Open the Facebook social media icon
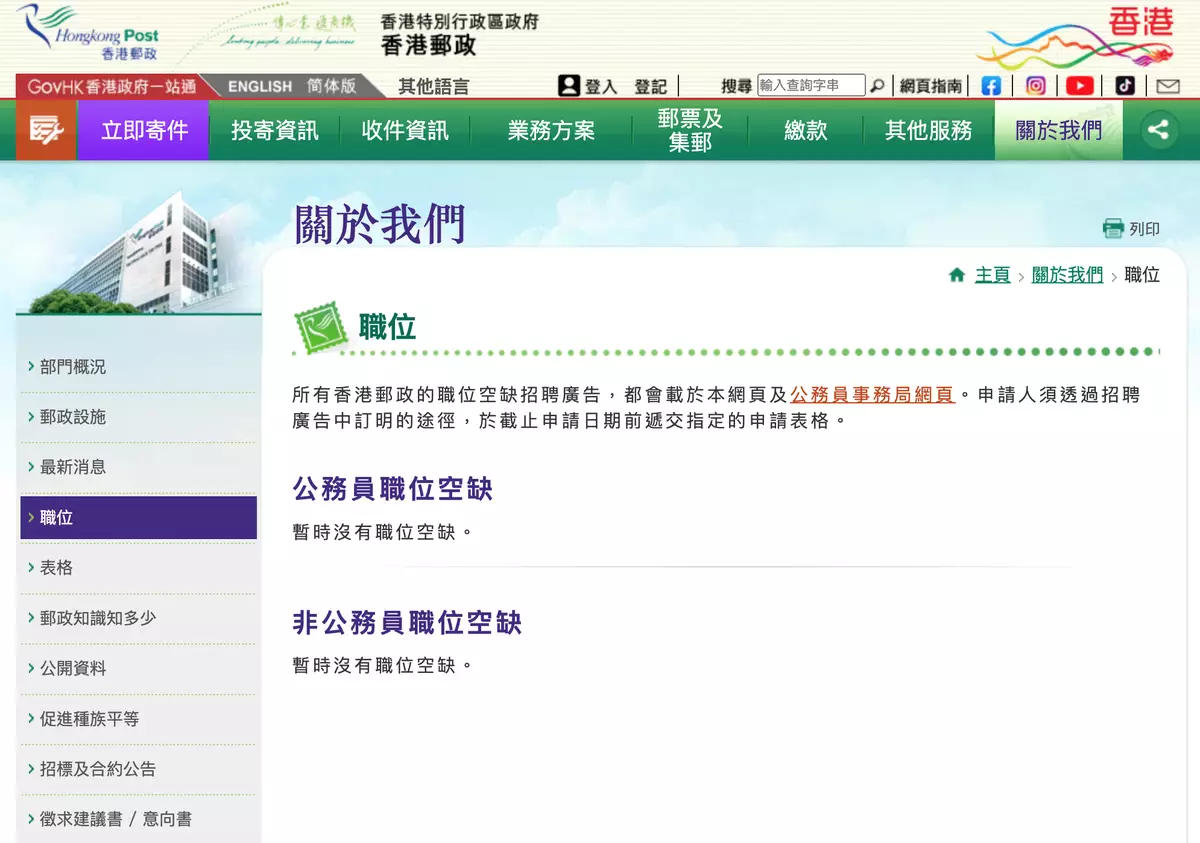This screenshot has width=1200, height=843. pyautogui.click(x=991, y=86)
